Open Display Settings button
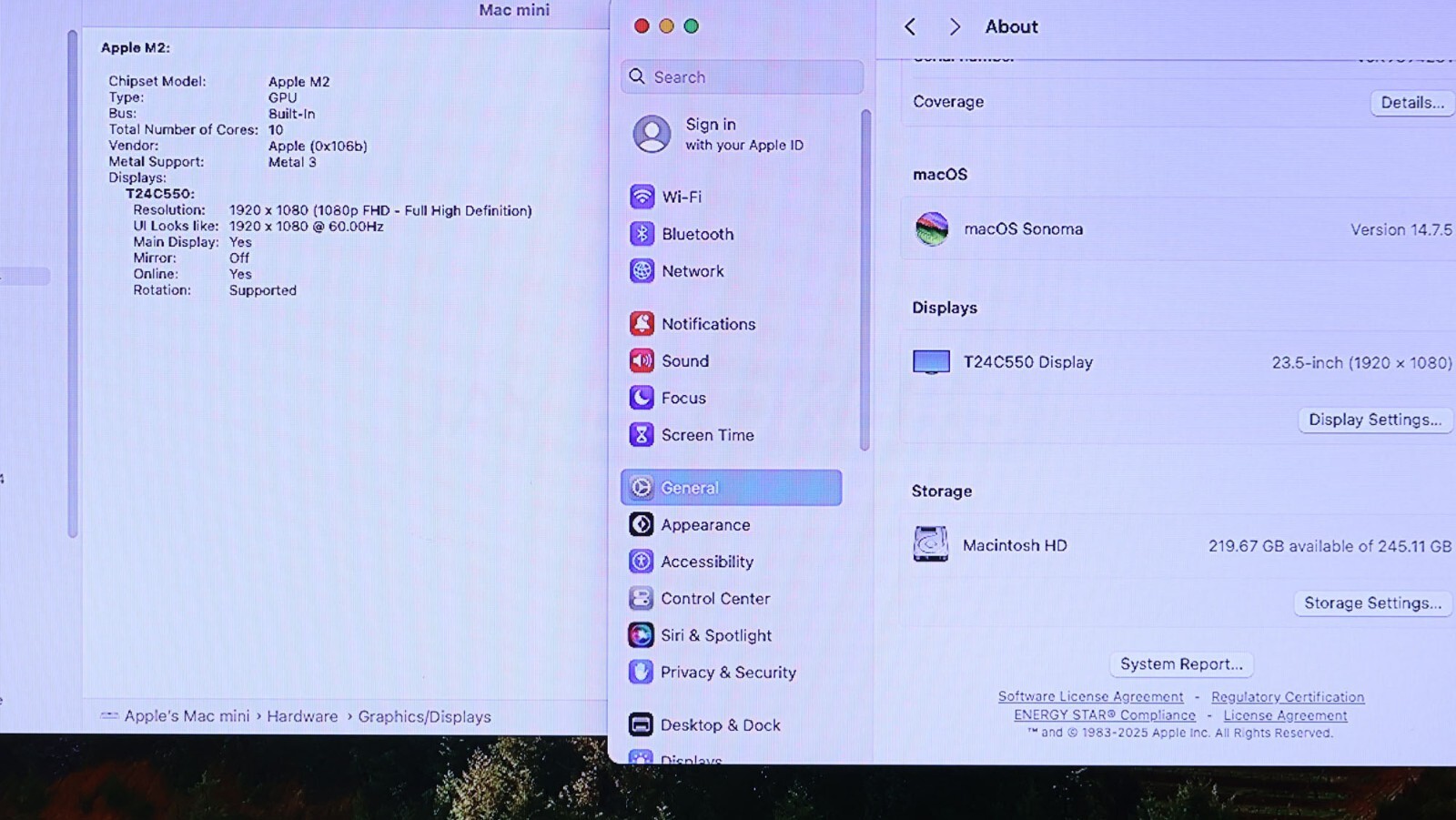 click(x=1374, y=420)
